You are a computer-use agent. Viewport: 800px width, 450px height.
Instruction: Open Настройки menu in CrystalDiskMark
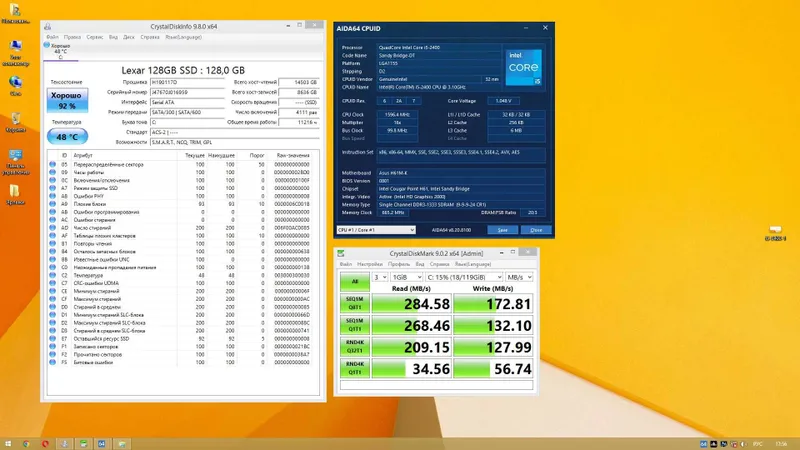click(370, 264)
